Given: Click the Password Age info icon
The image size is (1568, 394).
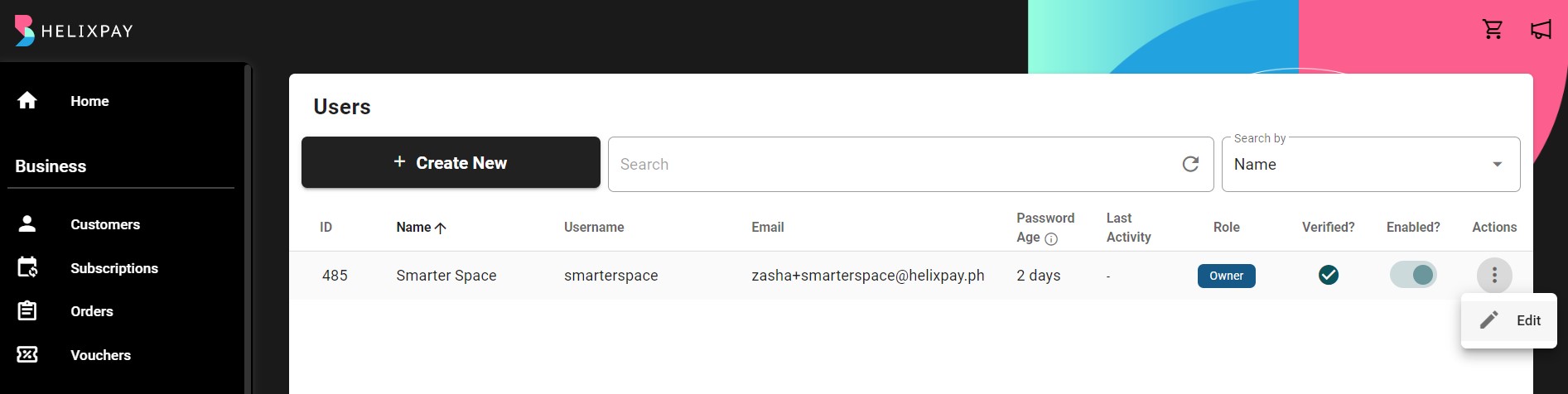Looking at the screenshot, I should (1051, 239).
